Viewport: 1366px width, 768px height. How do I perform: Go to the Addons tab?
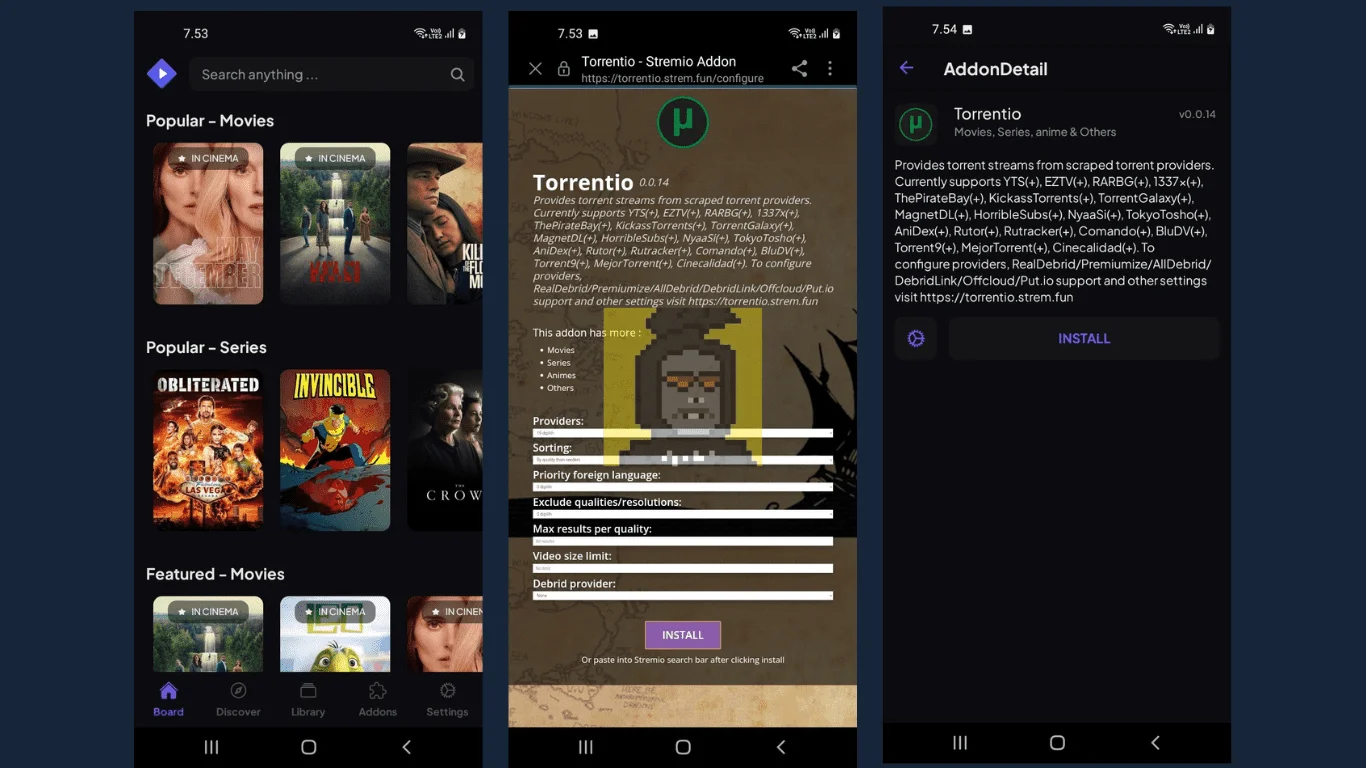[x=377, y=700]
